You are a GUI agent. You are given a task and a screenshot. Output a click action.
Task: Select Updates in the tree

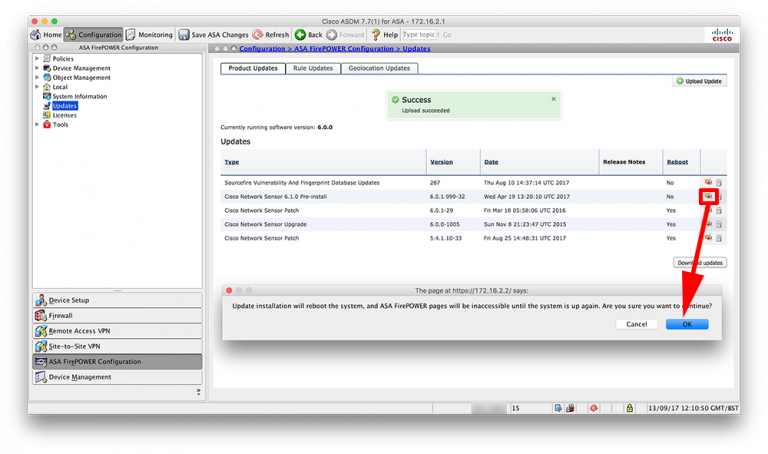pos(65,106)
